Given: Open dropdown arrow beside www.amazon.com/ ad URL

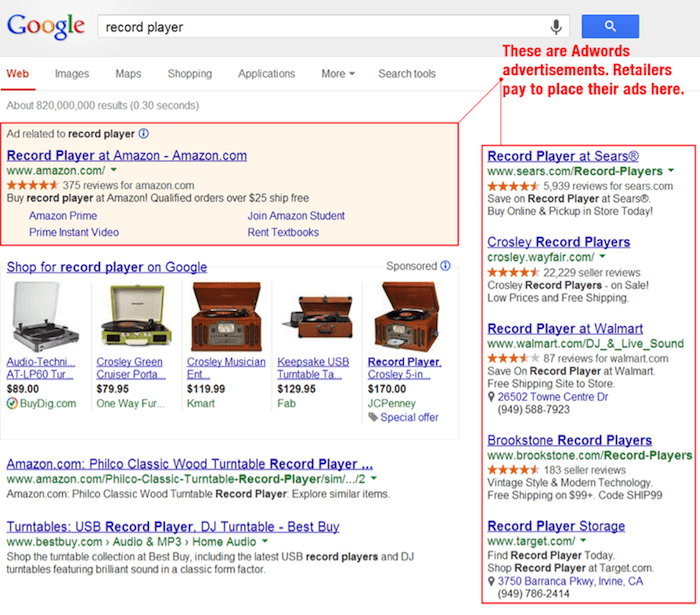Looking at the screenshot, I should click(115, 171).
